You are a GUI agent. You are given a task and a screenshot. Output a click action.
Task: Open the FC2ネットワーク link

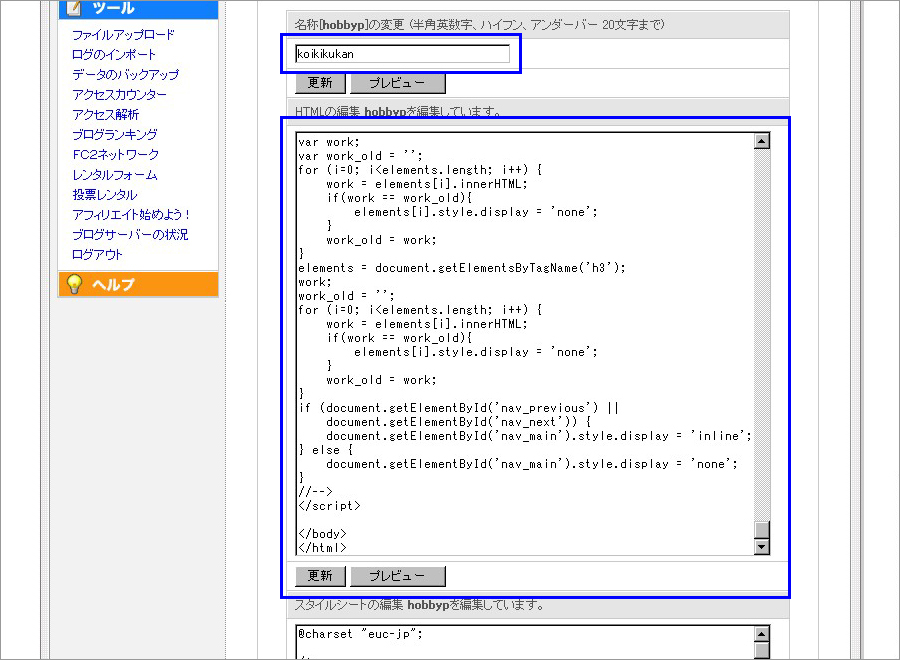[115, 155]
